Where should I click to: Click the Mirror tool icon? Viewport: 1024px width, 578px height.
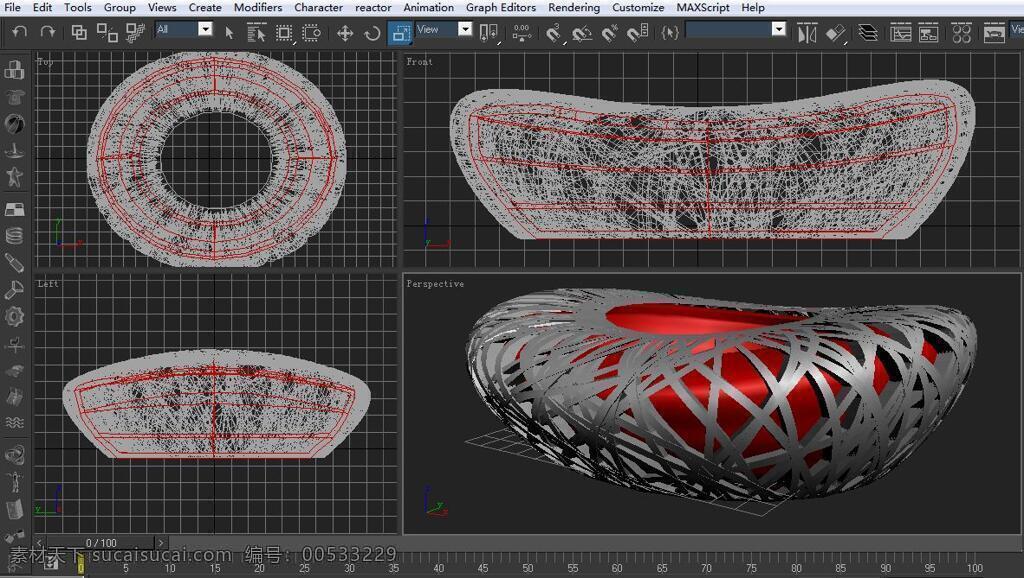coord(807,33)
